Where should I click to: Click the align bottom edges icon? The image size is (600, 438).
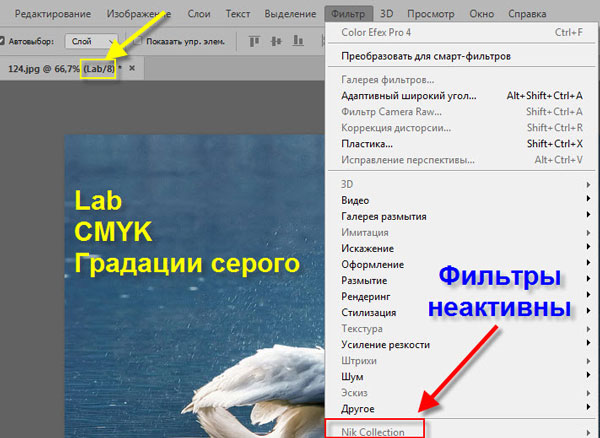298,41
